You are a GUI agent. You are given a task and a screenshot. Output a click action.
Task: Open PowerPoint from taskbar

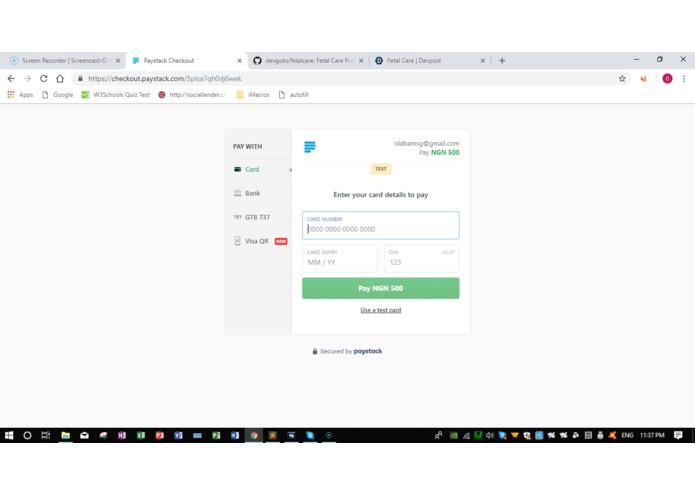click(160, 436)
